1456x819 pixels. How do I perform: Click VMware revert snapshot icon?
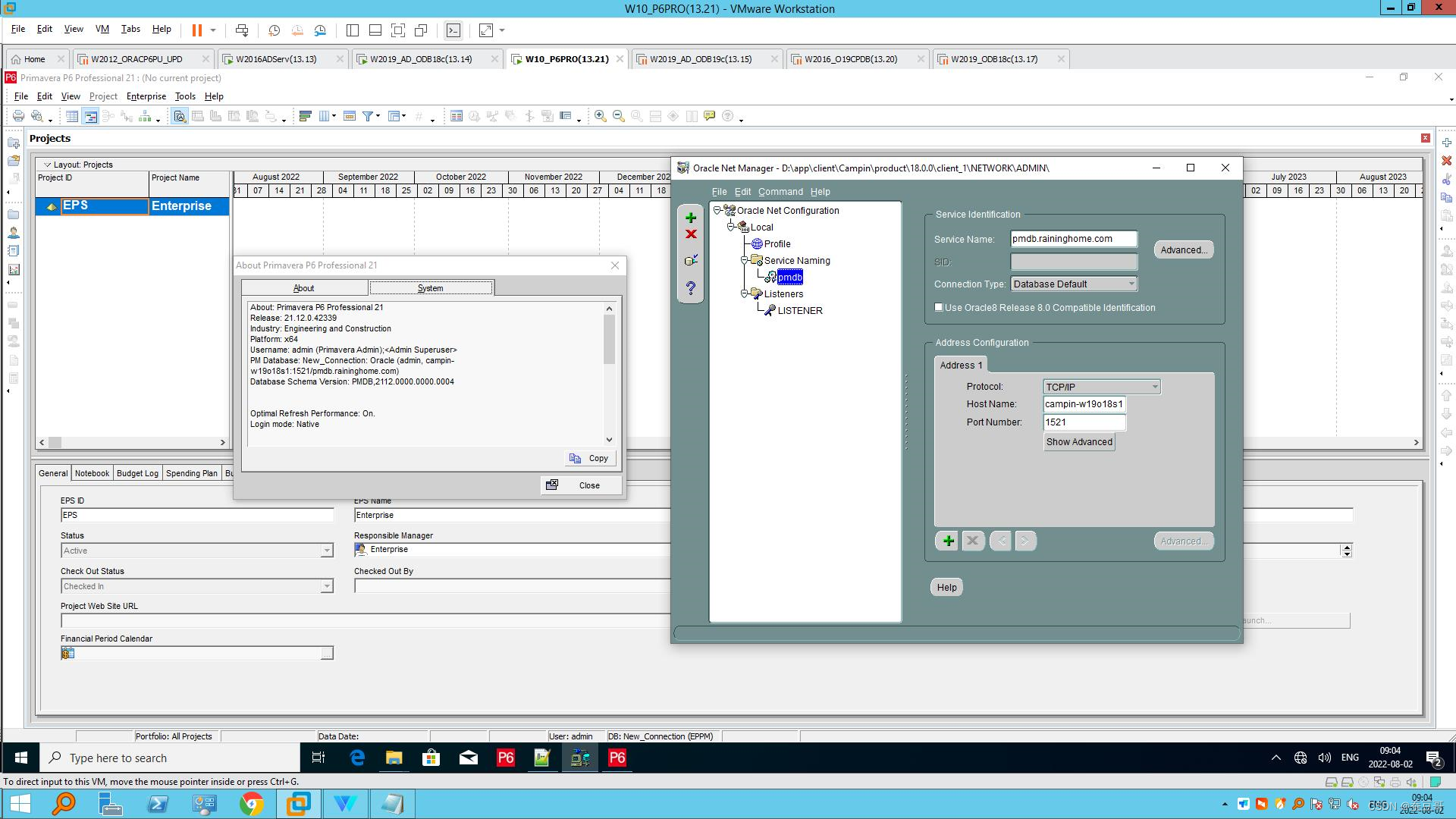(x=297, y=30)
